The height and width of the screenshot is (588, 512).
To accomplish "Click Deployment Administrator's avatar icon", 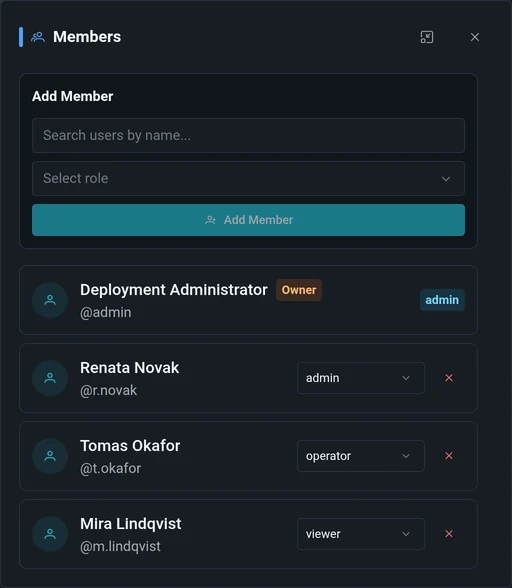I will click(x=50, y=300).
